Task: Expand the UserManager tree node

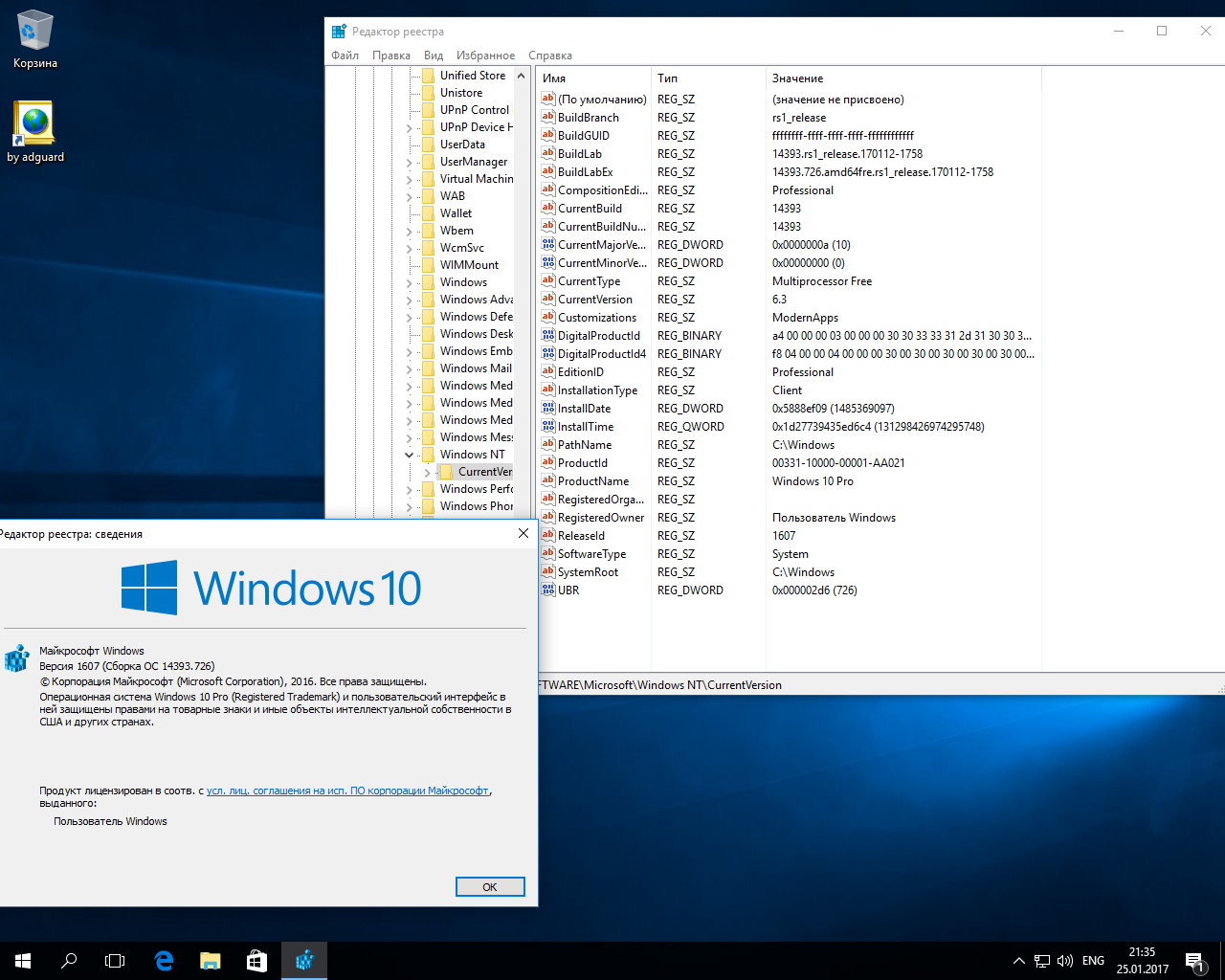Action: pyautogui.click(x=410, y=162)
